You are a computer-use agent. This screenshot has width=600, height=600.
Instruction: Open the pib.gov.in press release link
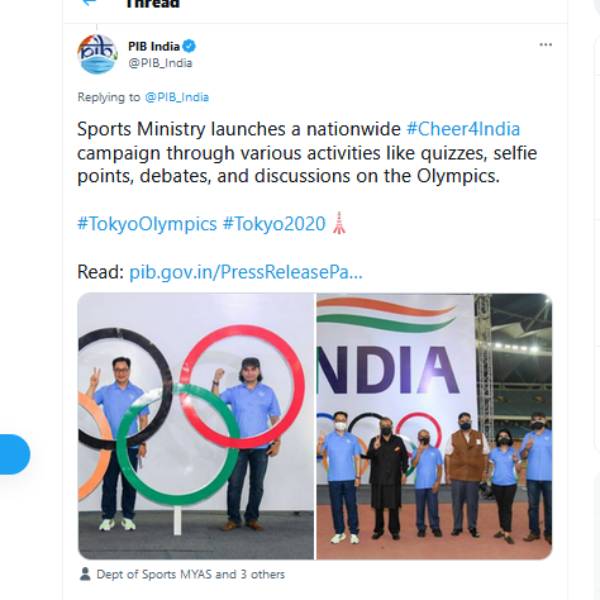(x=246, y=271)
